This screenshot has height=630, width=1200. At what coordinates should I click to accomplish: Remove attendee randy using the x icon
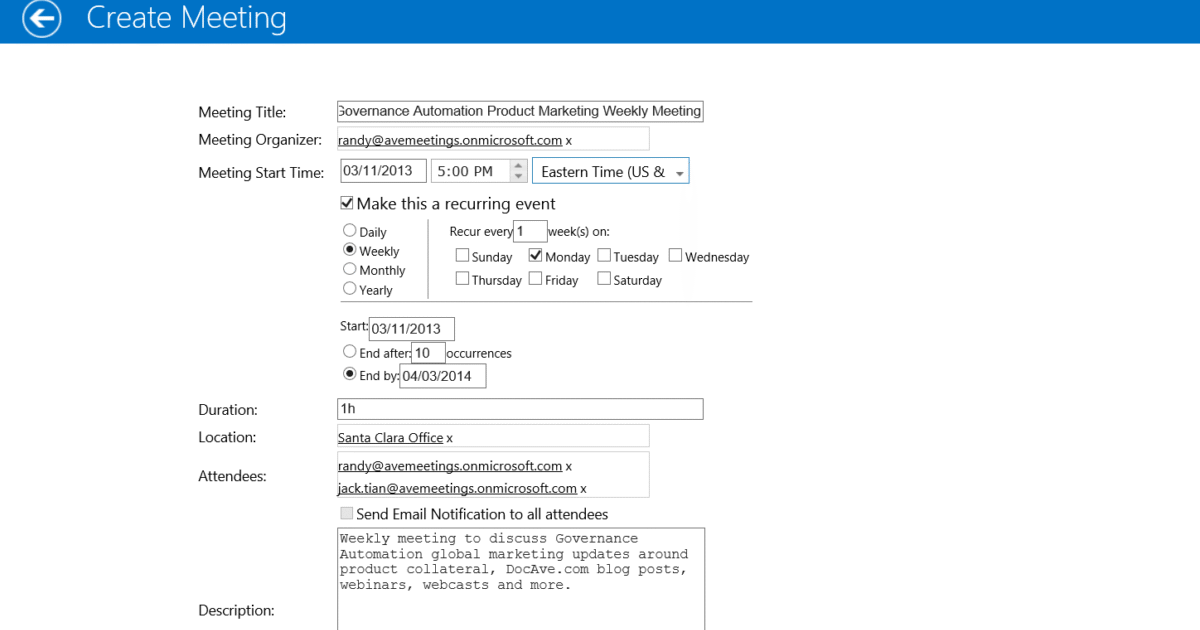[x=568, y=466]
